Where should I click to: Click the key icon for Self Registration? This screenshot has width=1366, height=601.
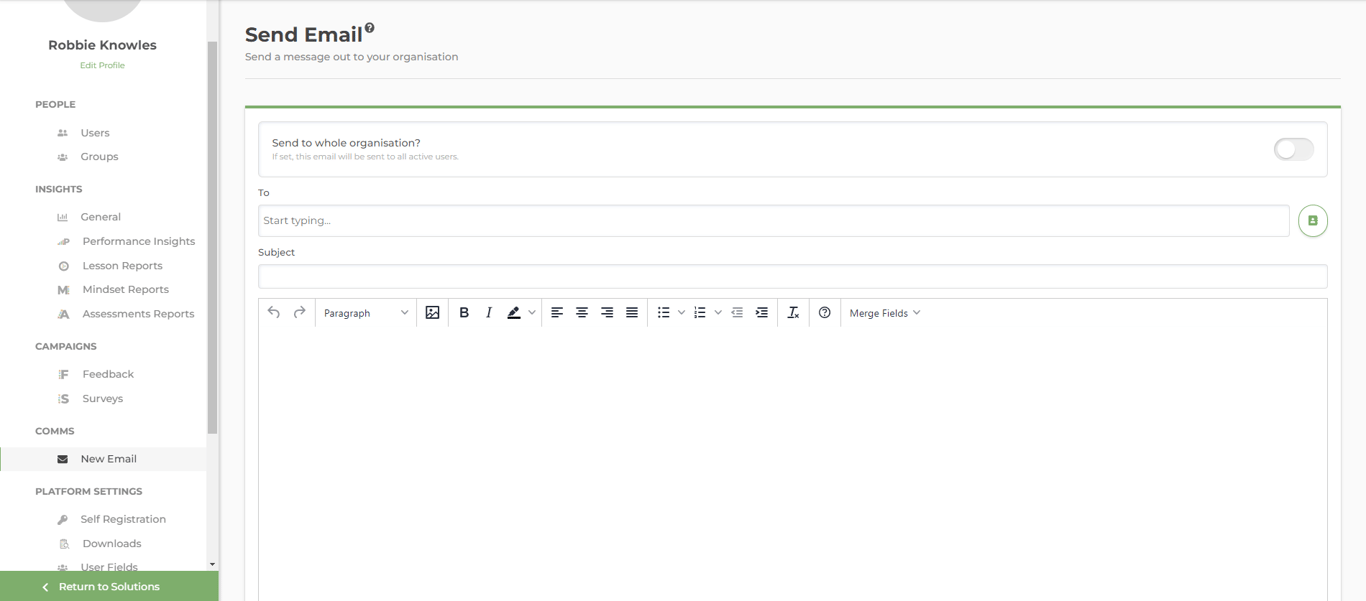pos(63,520)
